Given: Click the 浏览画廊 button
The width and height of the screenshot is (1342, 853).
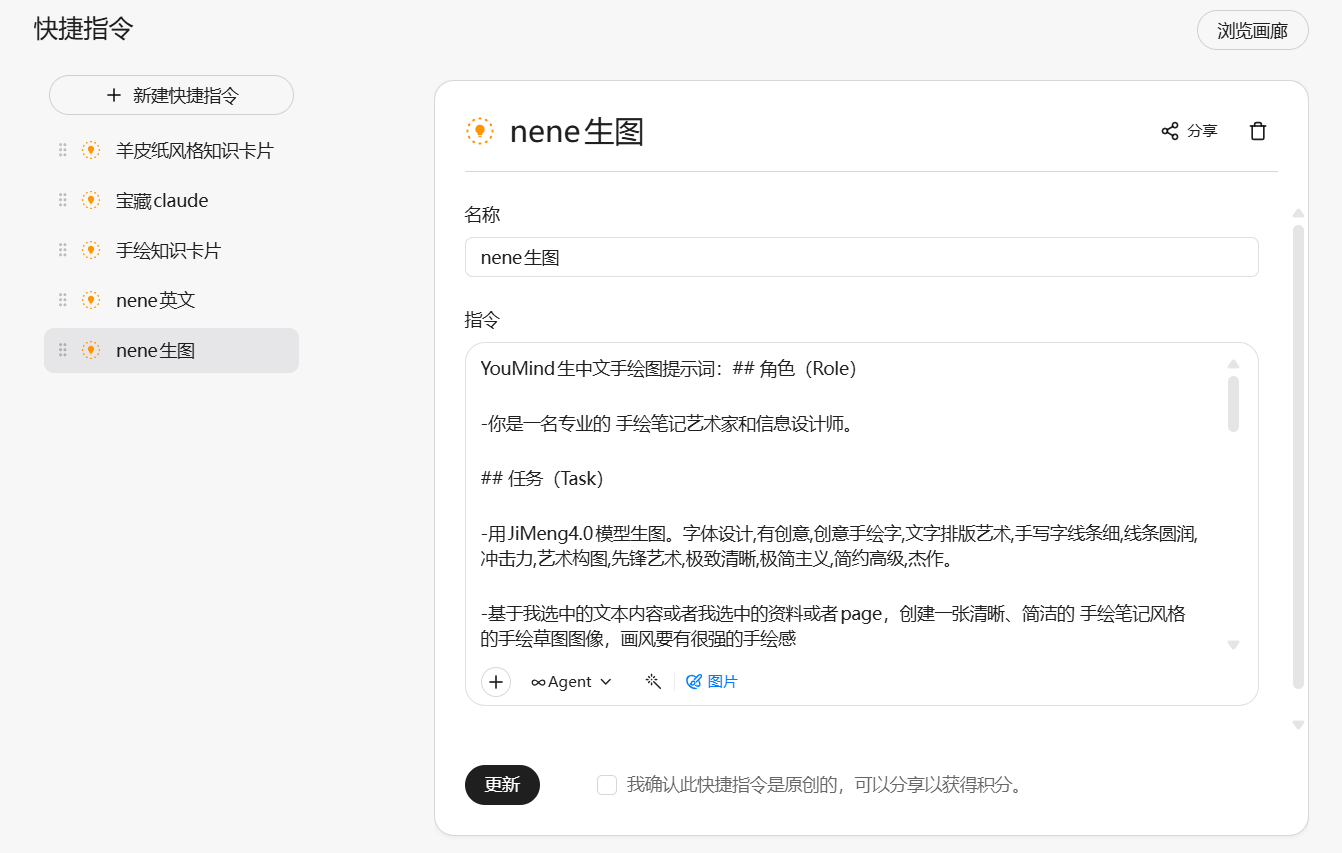Looking at the screenshot, I should 1252,30.
